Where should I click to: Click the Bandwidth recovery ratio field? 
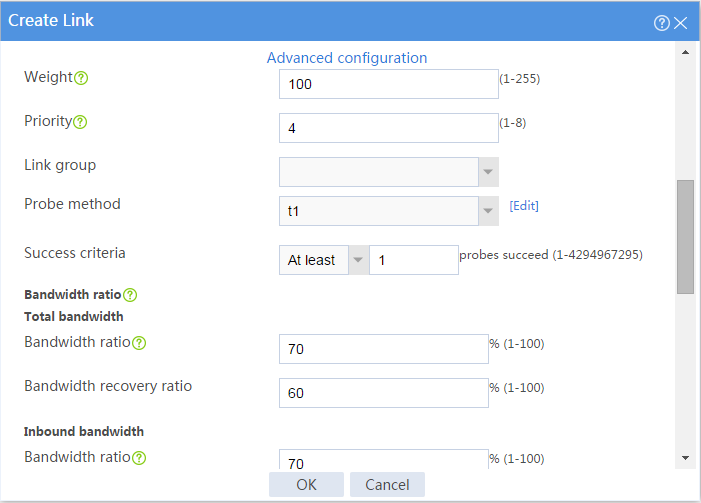pyautogui.click(x=384, y=393)
